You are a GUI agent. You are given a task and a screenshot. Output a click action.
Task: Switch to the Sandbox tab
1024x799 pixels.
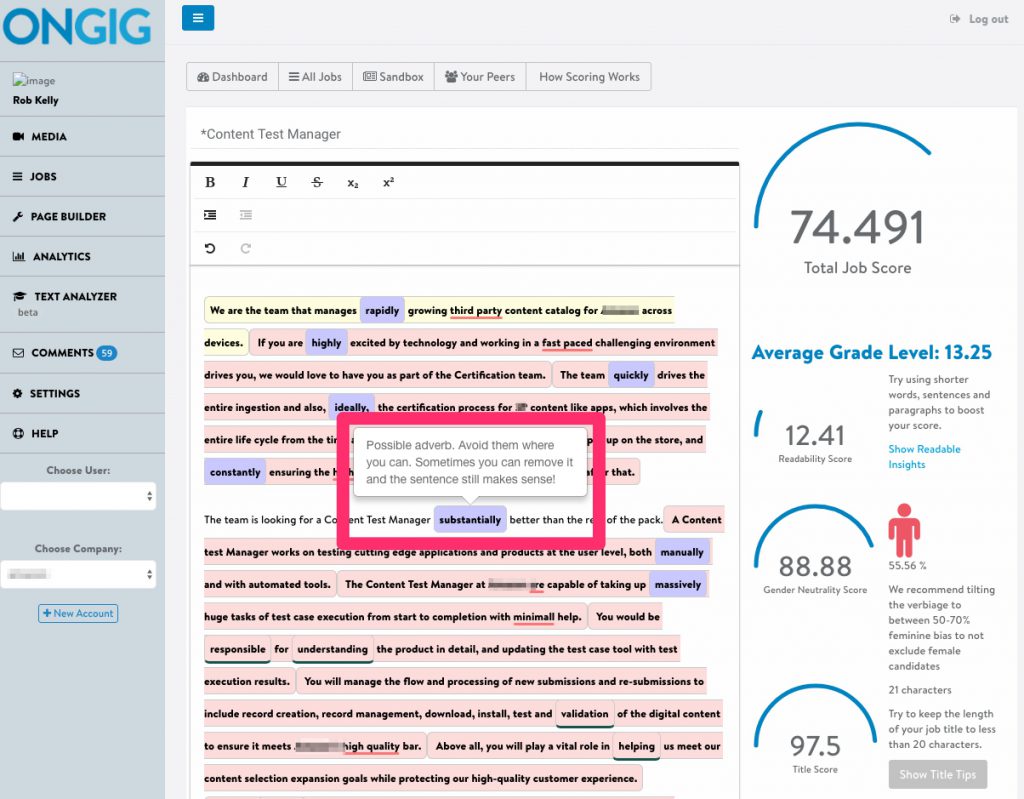pos(393,76)
